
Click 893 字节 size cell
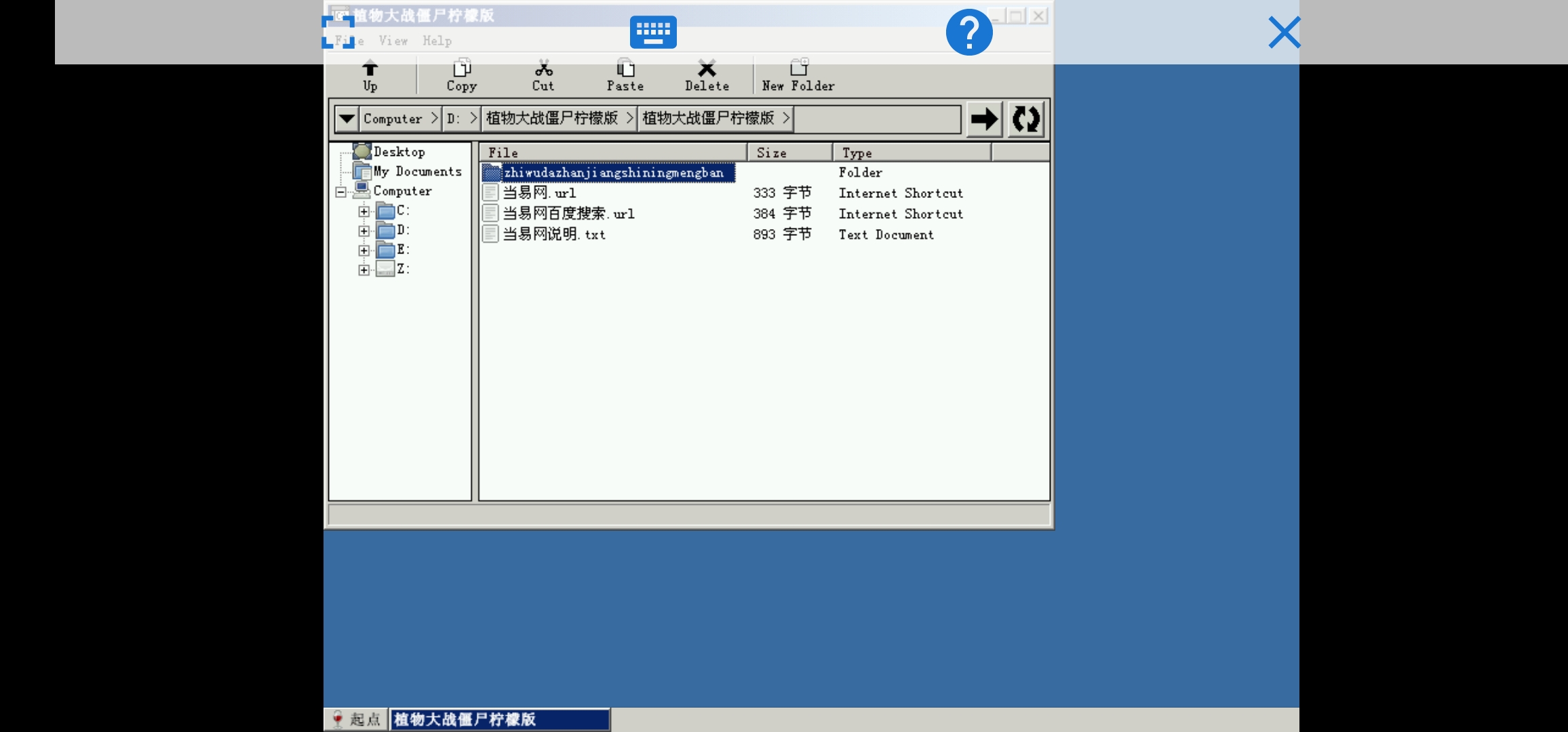[782, 235]
